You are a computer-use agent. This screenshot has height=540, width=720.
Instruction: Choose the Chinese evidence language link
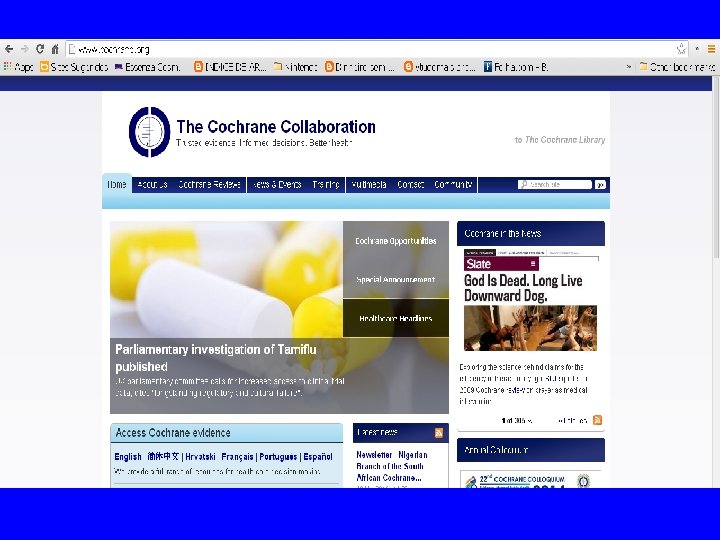click(163, 457)
